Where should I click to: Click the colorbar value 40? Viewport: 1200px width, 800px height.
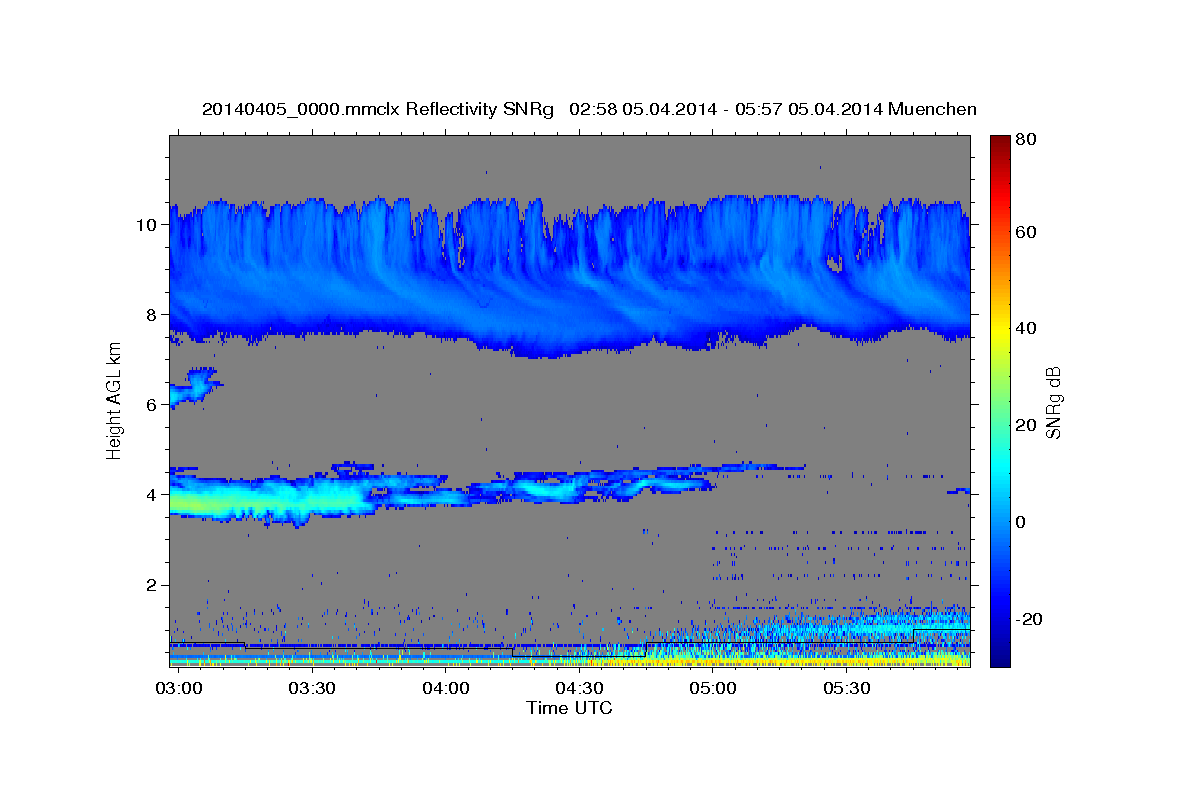[1026, 328]
